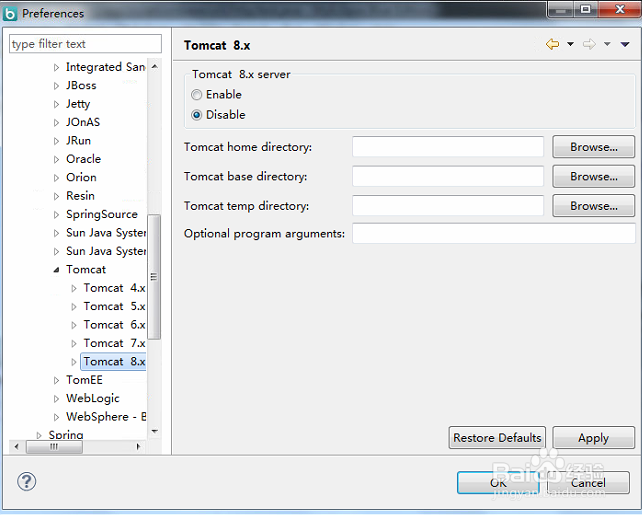
Task: Select Tomcat 4.x in the tree
Action: 114,288
